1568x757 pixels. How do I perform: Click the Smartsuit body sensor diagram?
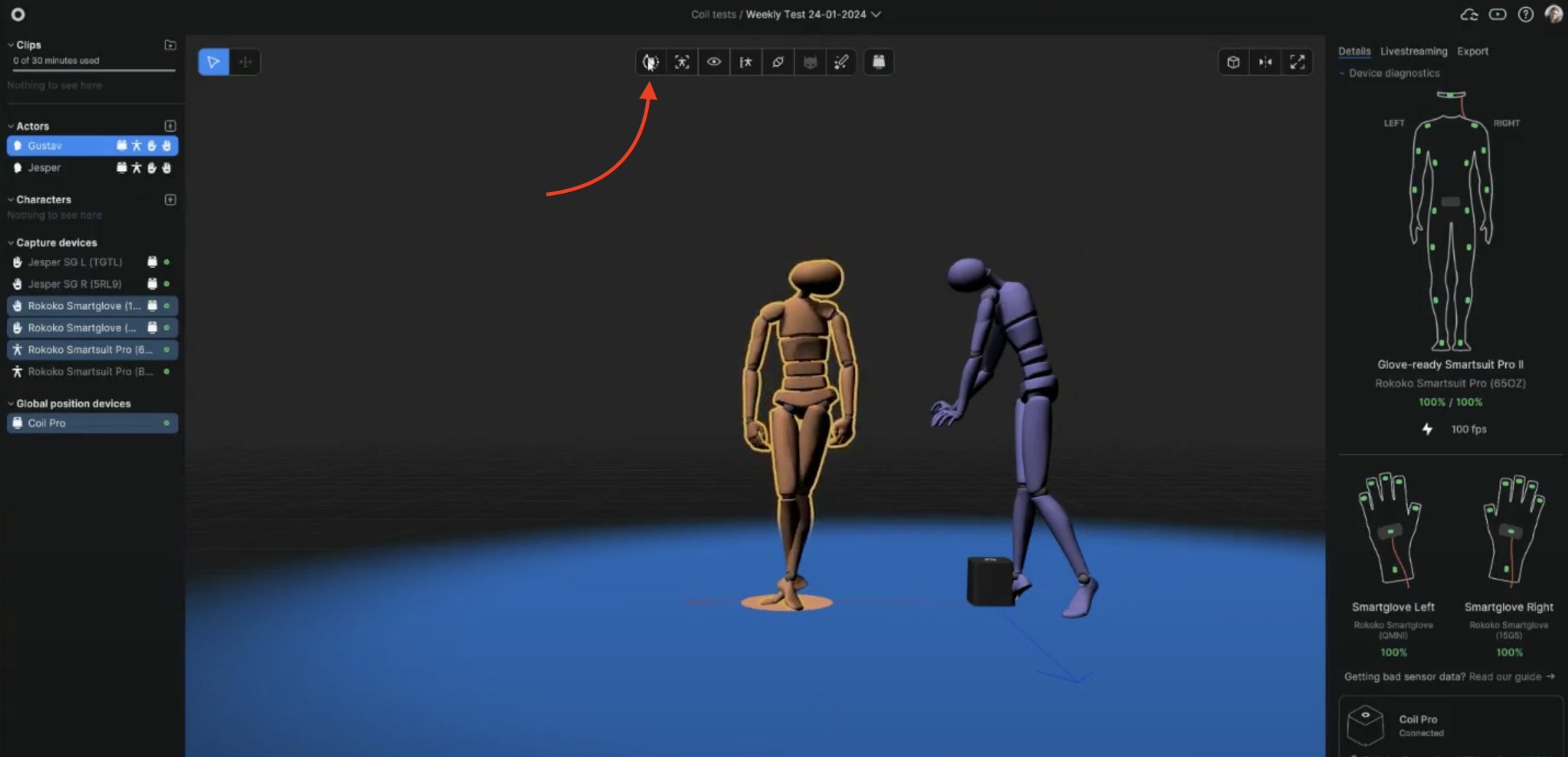(x=1450, y=221)
